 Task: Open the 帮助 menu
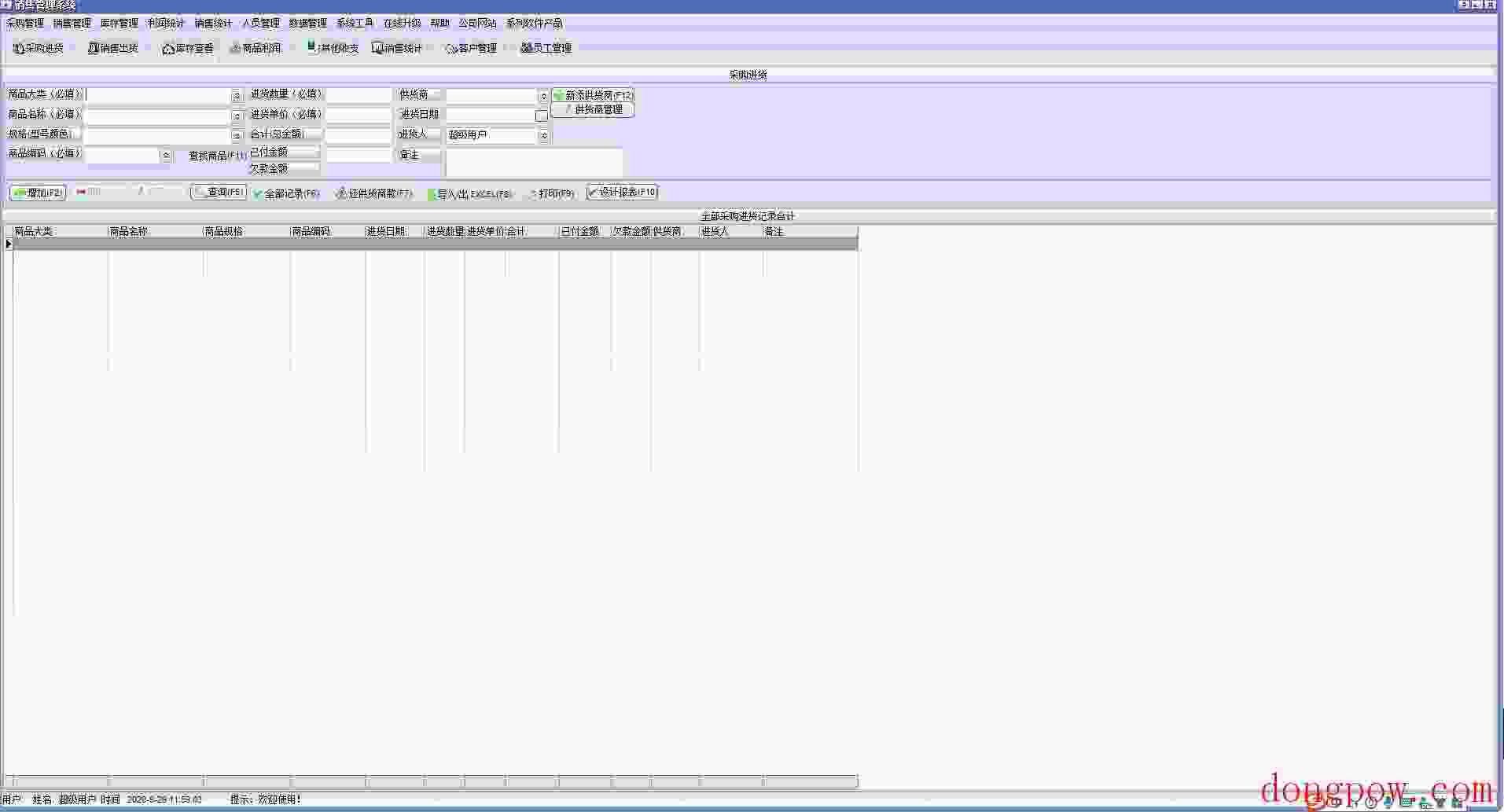[x=440, y=24]
